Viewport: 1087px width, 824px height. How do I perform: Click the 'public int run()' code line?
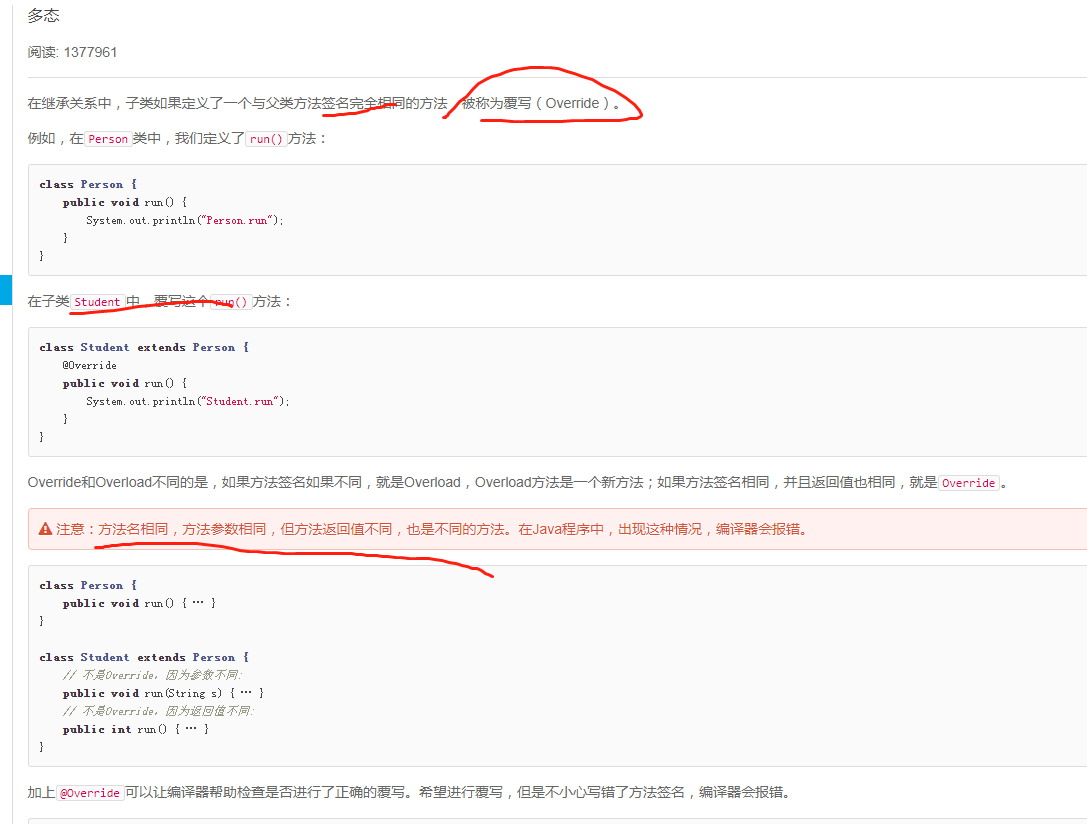pos(135,729)
